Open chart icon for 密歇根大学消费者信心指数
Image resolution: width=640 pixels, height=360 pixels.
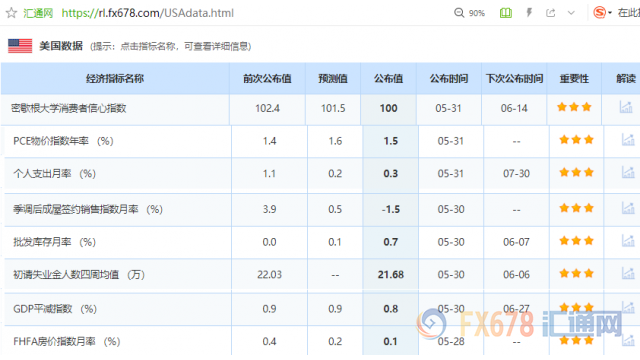626,107
